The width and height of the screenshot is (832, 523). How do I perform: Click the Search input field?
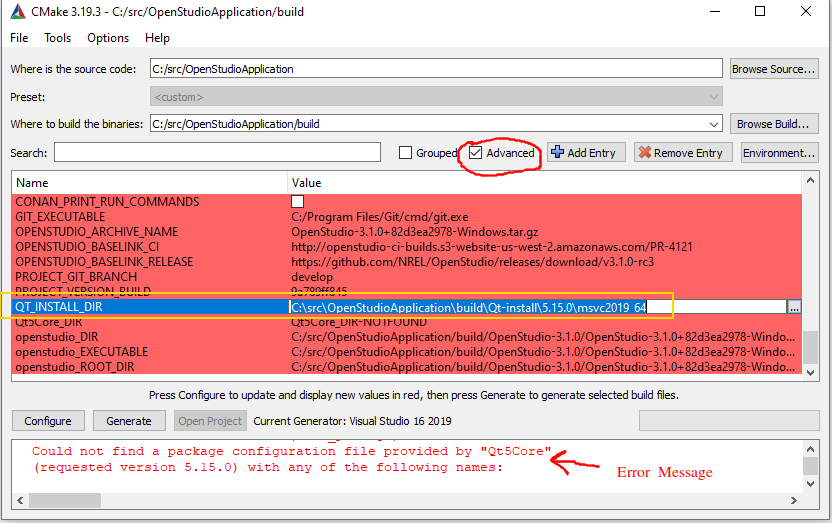(218, 153)
